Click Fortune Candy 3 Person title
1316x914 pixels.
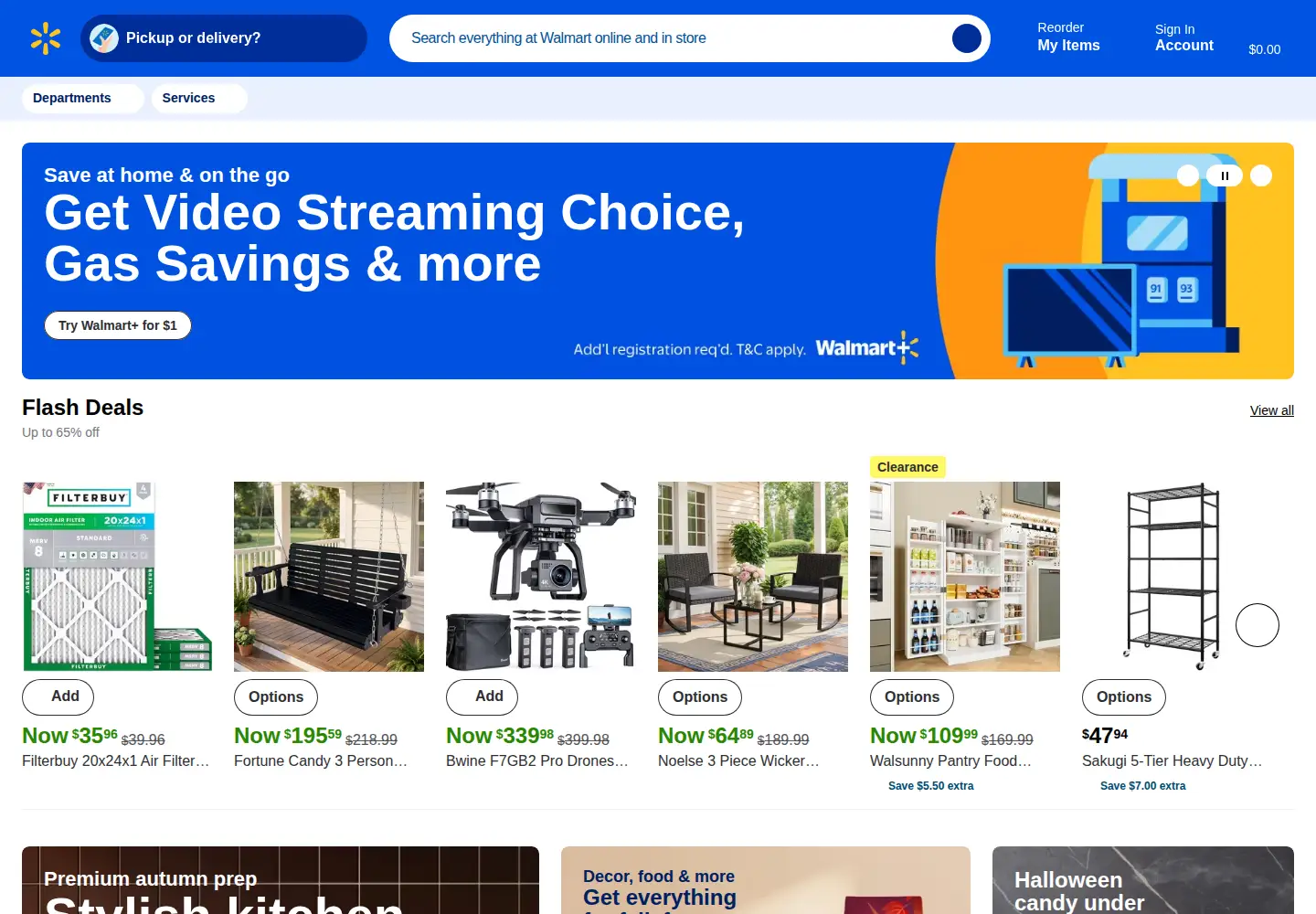pos(321,760)
